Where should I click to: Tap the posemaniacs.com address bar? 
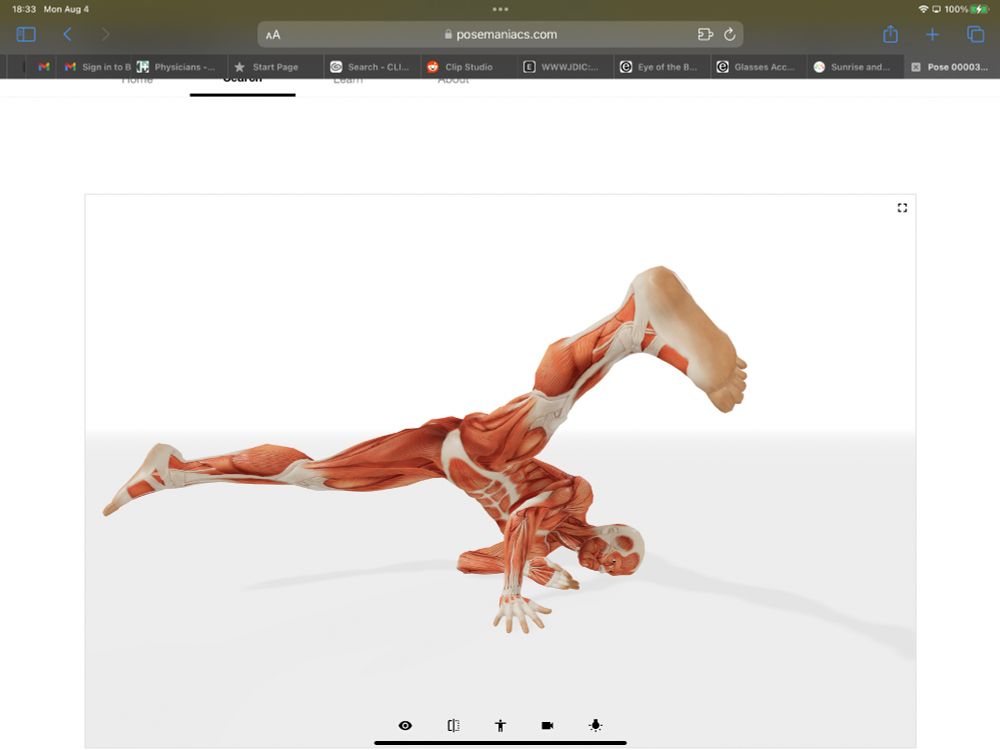[x=500, y=34]
